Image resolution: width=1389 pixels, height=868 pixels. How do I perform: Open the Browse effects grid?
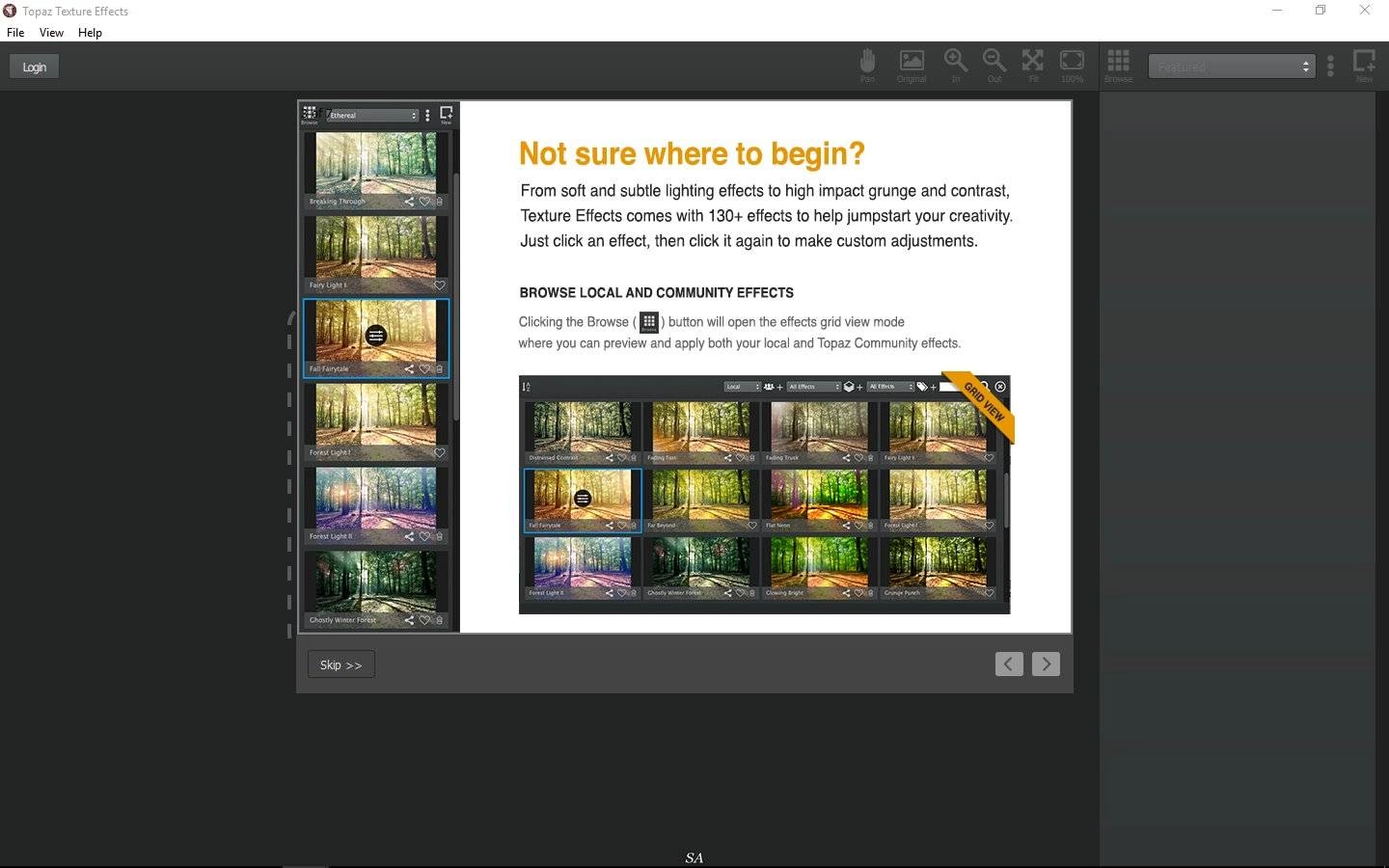[1118, 66]
